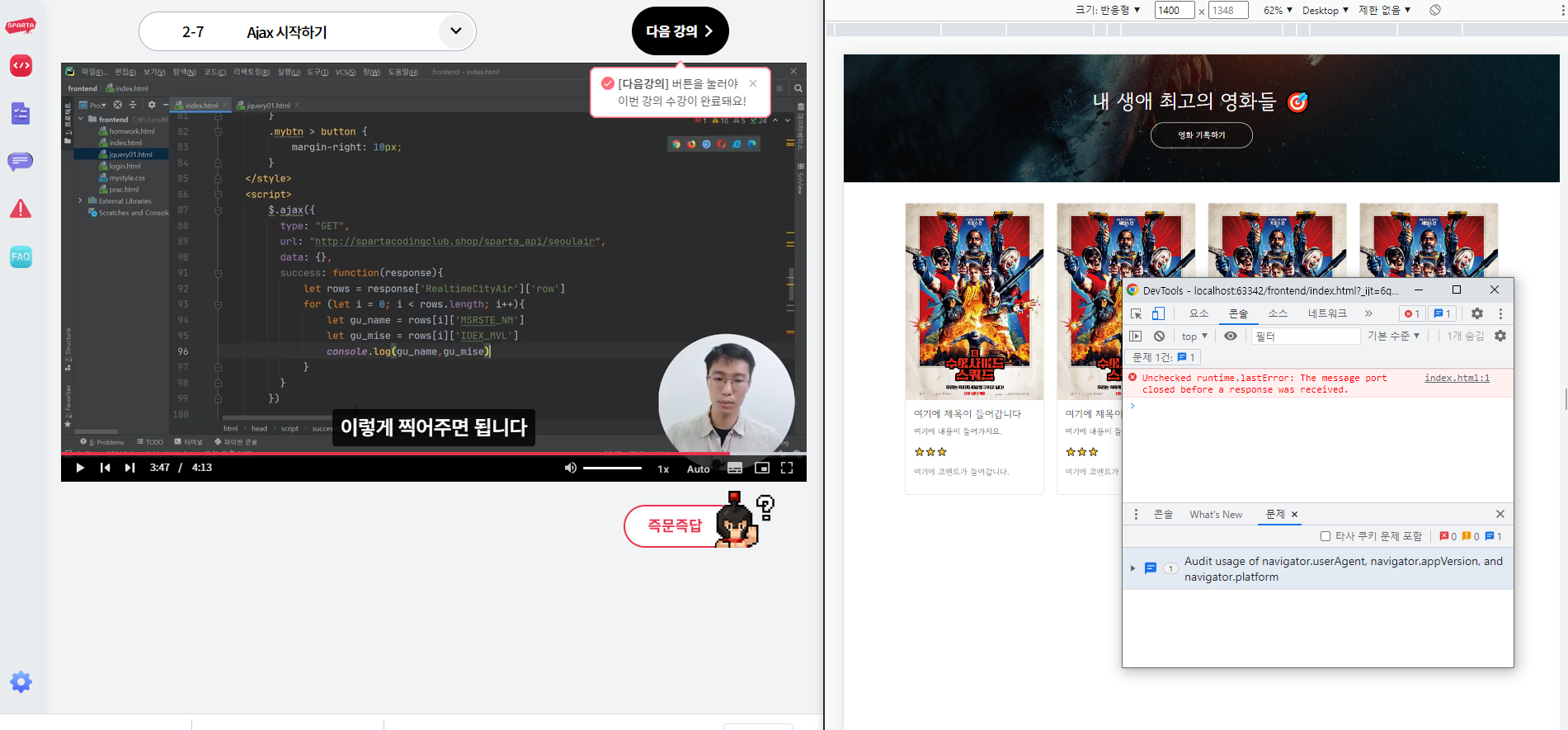Click the red error count badge in DevTools
The width and height of the screenshot is (1568, 730).
pos(1412,313)
